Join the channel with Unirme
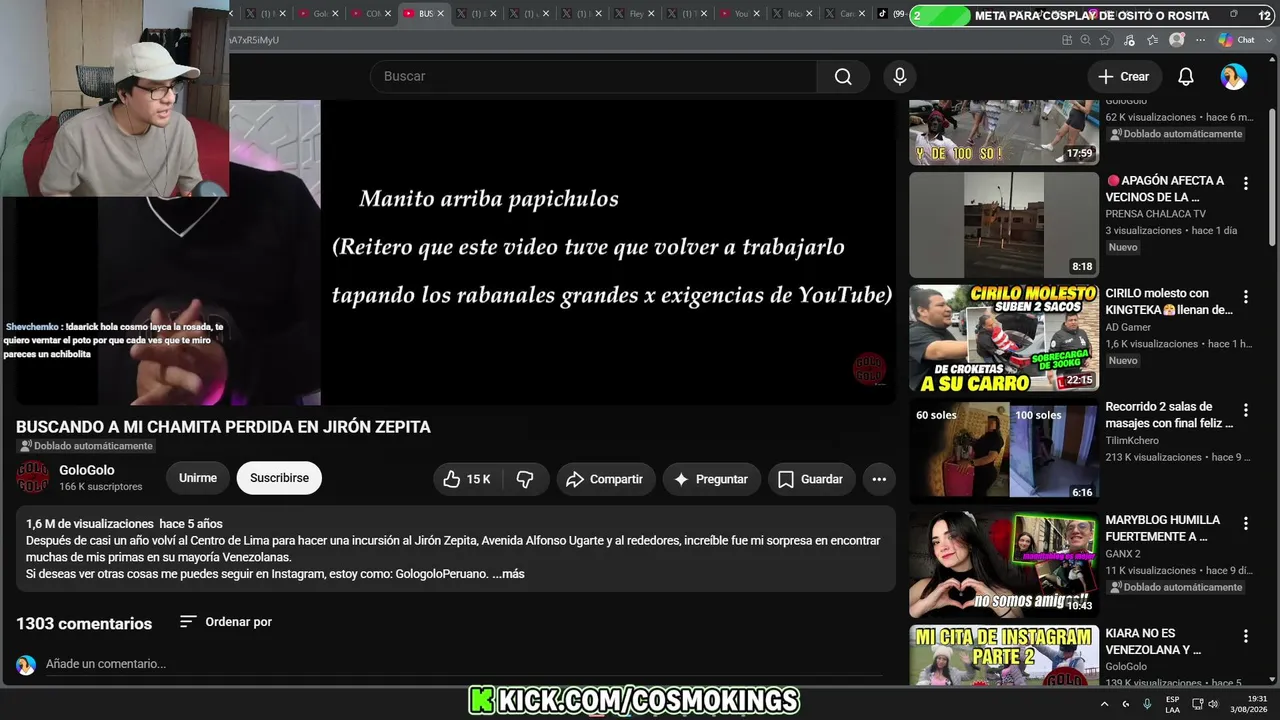The width and height of the screenshot is (1280, 720). click(198, 478)
